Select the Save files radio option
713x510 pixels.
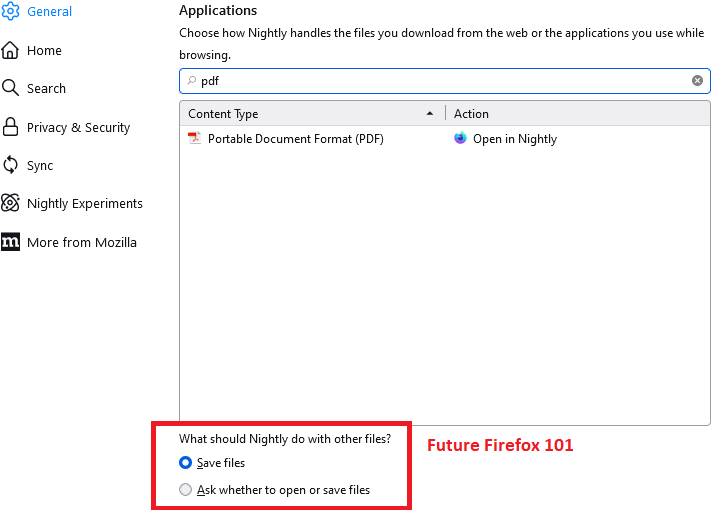coord(185,463)
